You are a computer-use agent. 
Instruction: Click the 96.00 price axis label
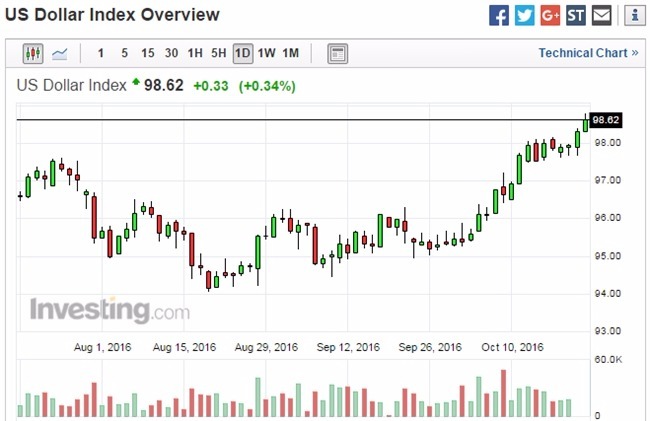pyautogui.click(x=608, y=218)
